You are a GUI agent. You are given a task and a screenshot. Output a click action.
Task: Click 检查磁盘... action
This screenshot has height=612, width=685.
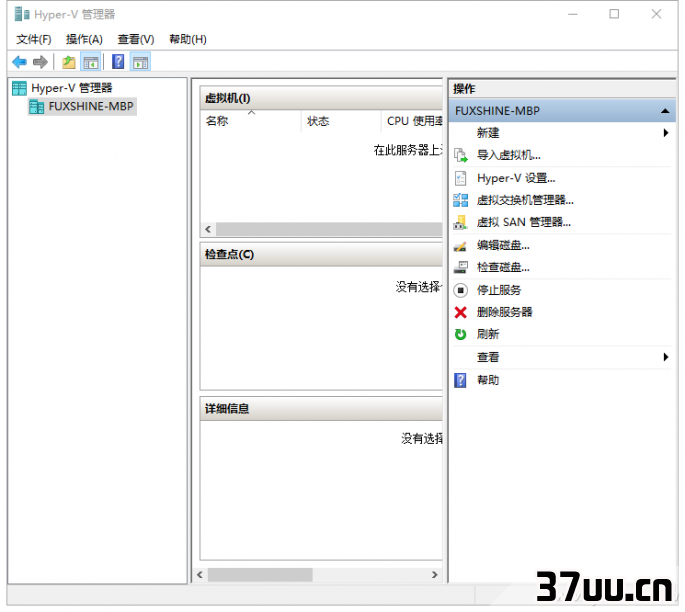tap(503, 267)
